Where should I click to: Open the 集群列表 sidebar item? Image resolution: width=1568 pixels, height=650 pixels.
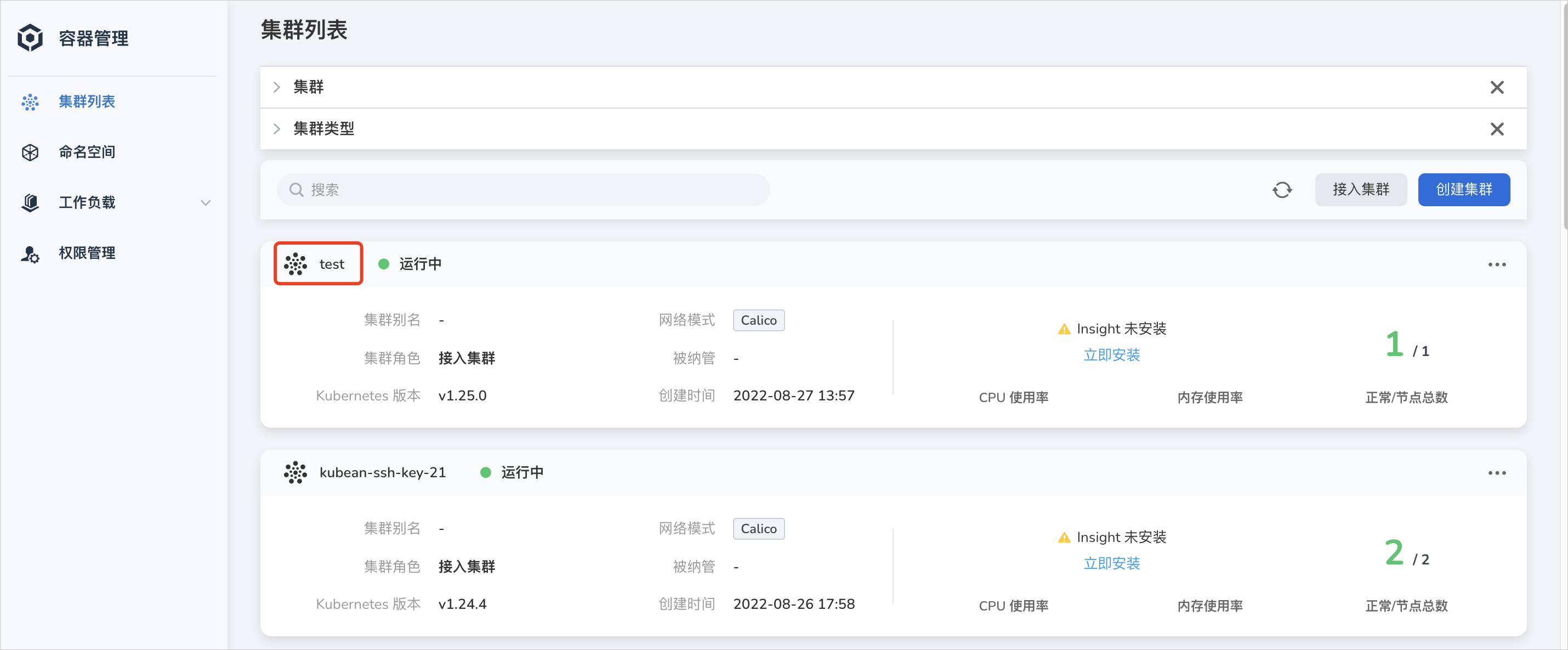pyautogui.click(x=87, y=101)
